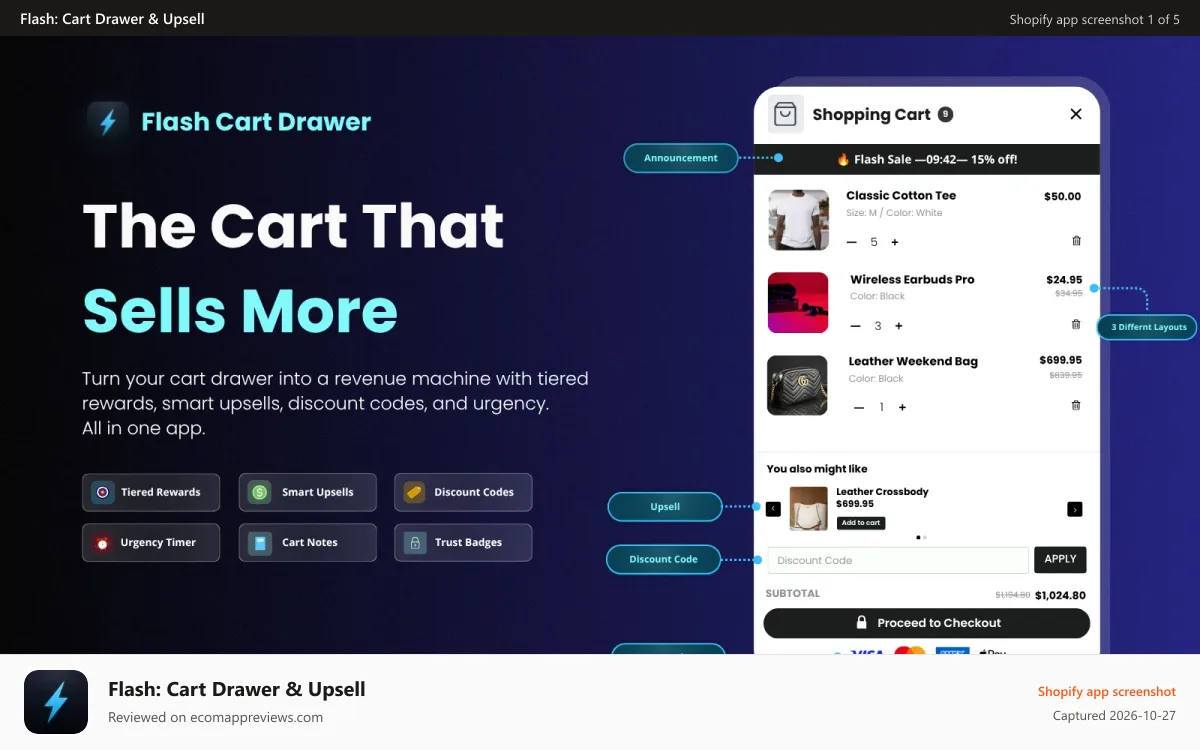Select the Tiered Rewards feature chip
1200x750 pixels.
(x=151, y=492)
